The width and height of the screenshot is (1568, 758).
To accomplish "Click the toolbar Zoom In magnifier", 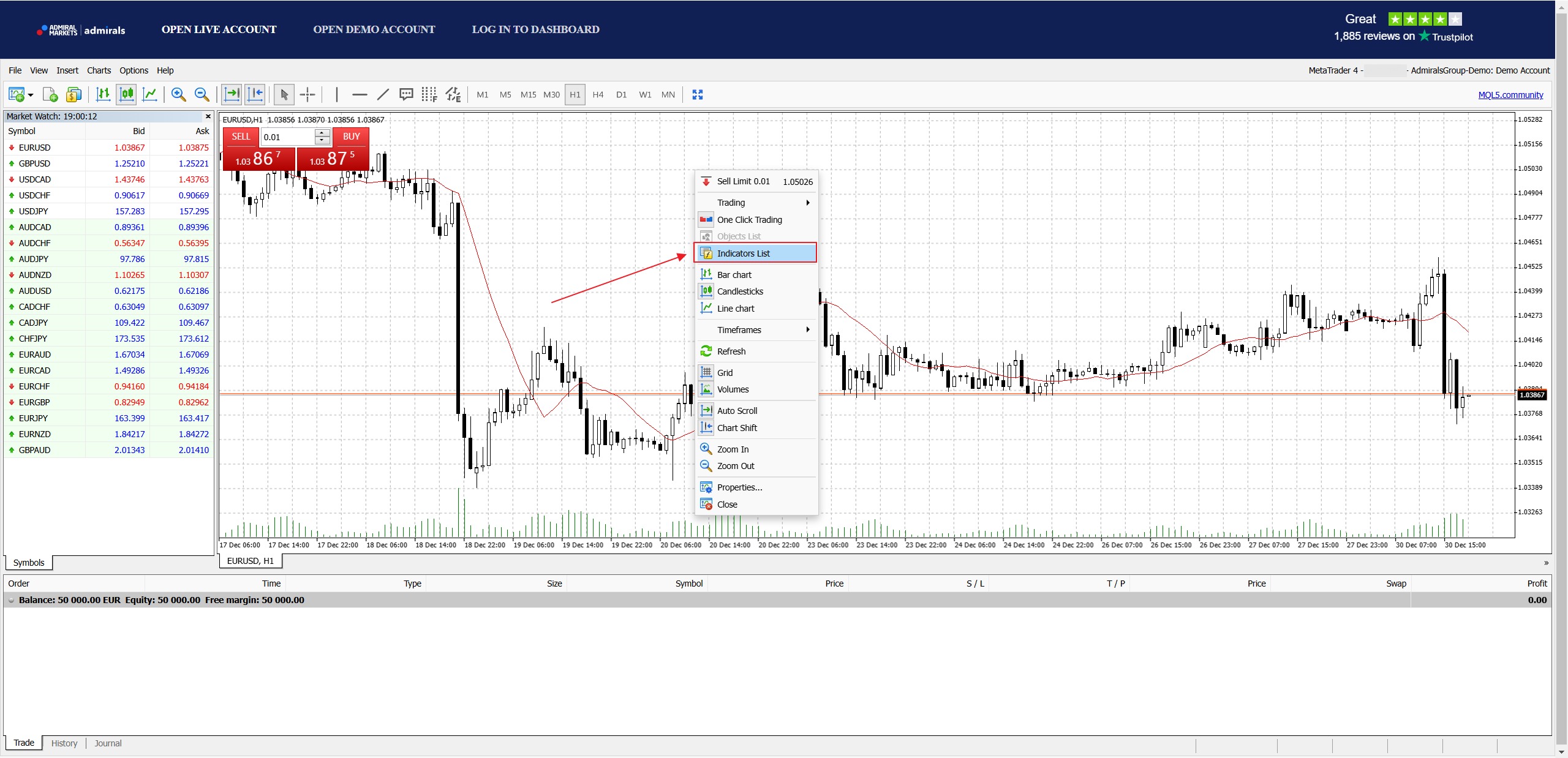I will click(178, 95).
